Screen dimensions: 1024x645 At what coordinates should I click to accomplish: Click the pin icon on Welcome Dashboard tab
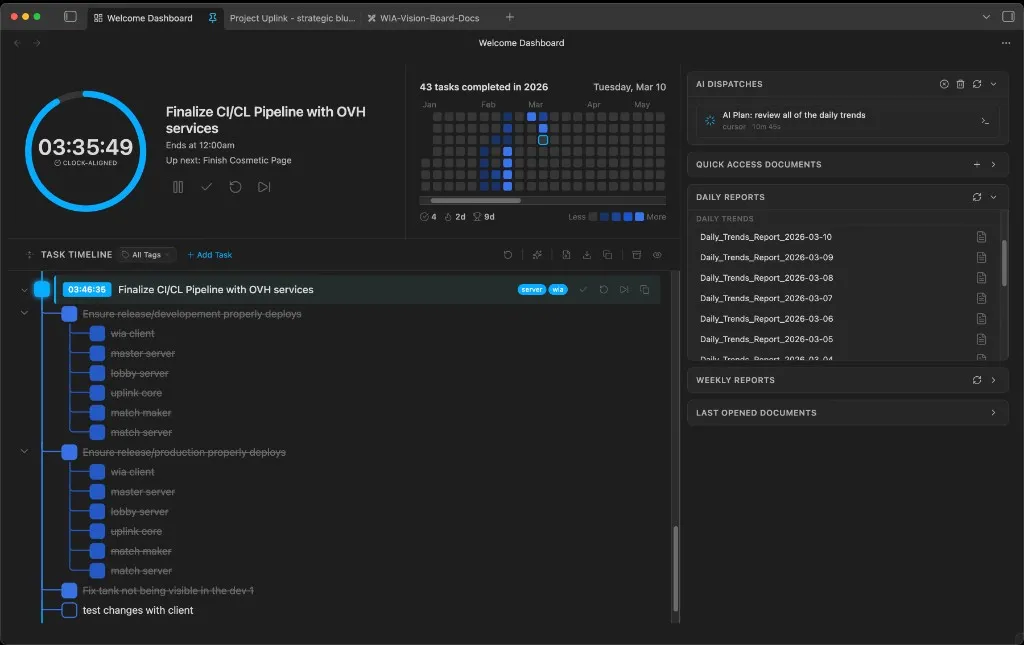pos(212,18)
